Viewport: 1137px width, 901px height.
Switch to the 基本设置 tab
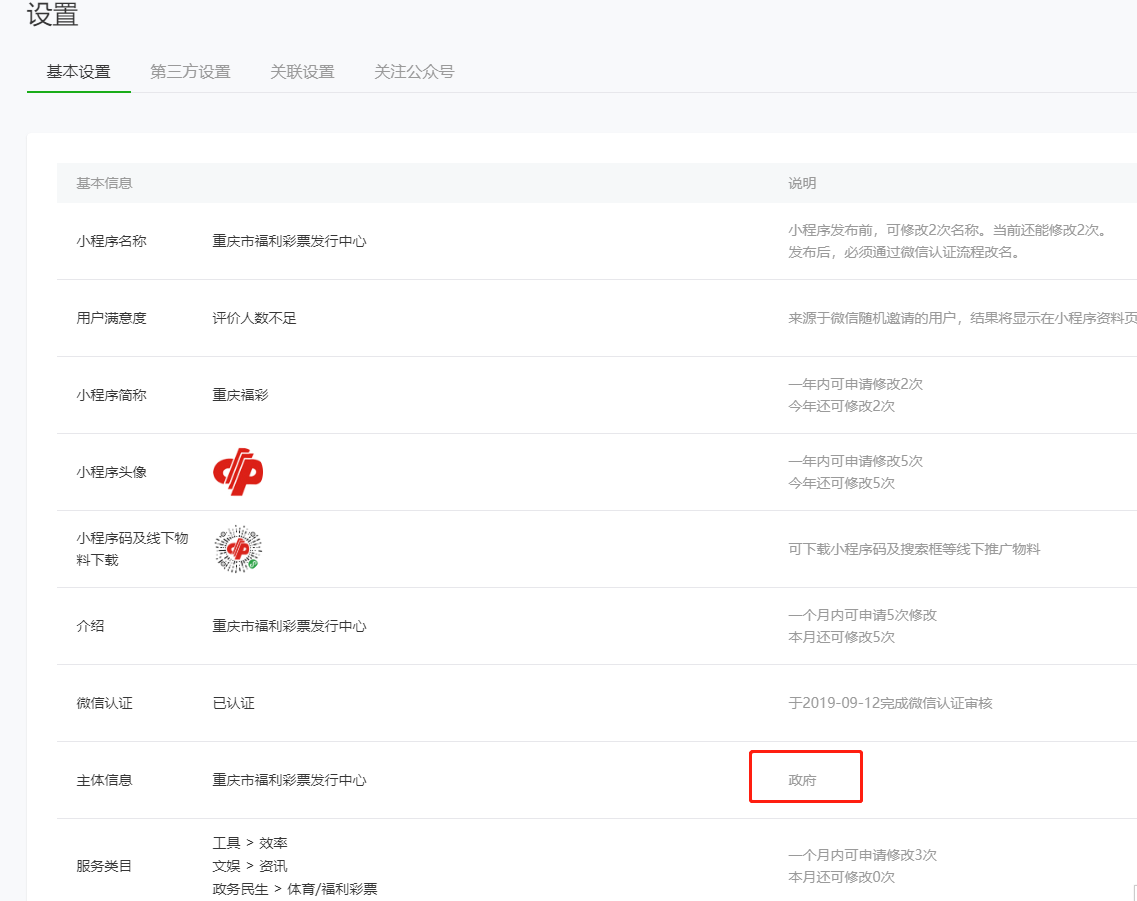78,72
